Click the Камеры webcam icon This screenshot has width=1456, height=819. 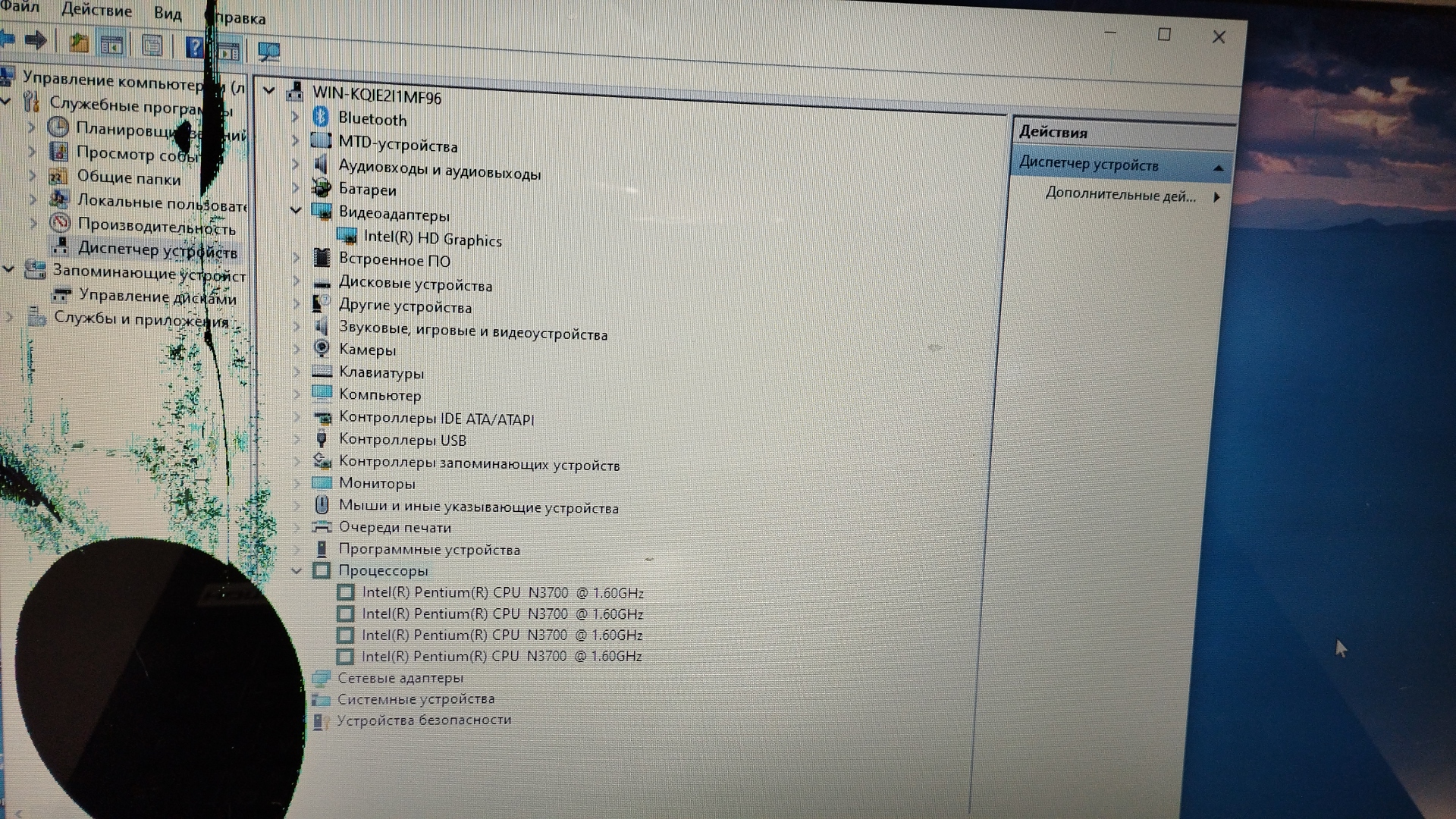[x=322, y=348]
